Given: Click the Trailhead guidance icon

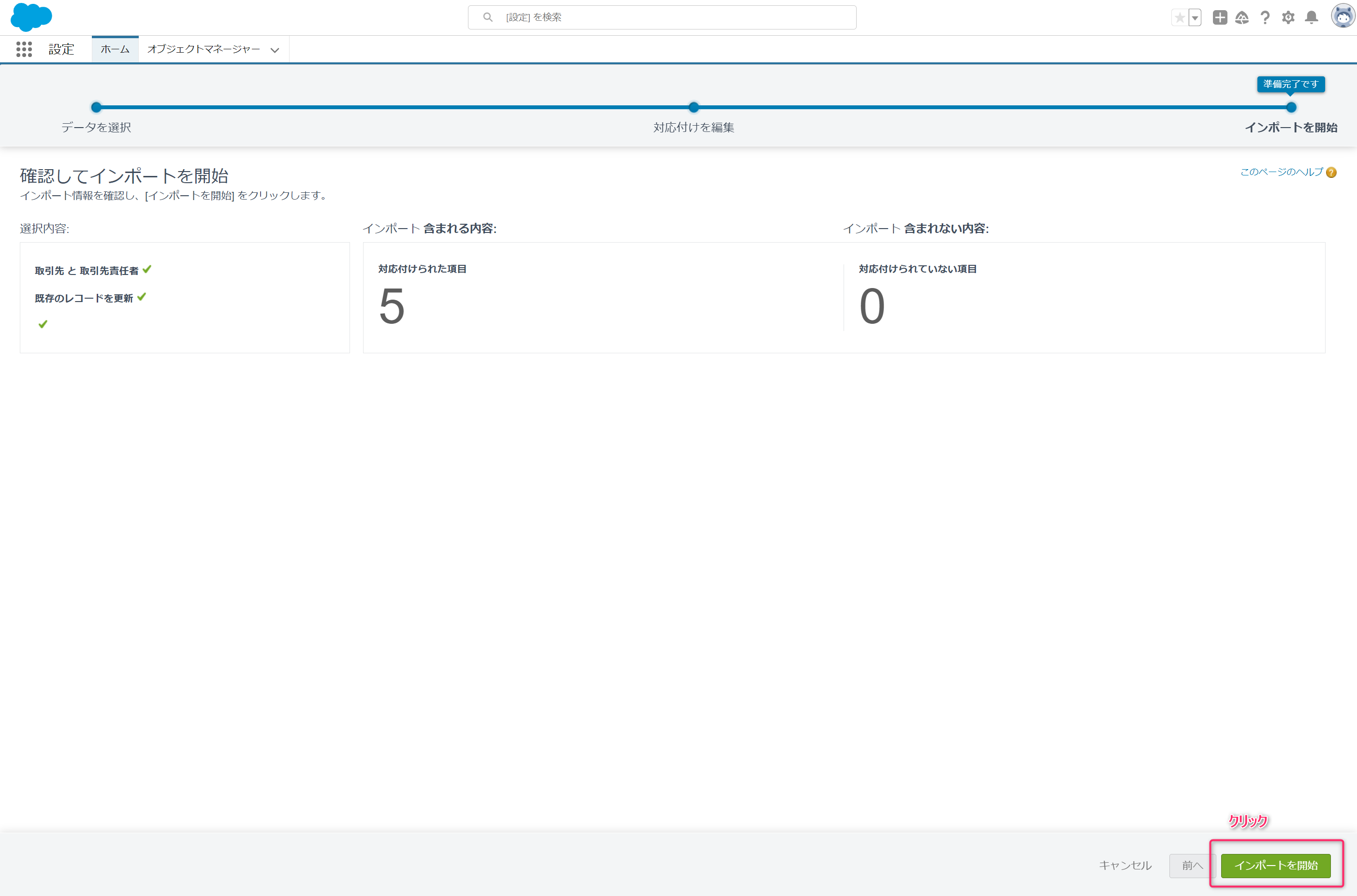Looking at the screenshot, I should click(1242, 18).
